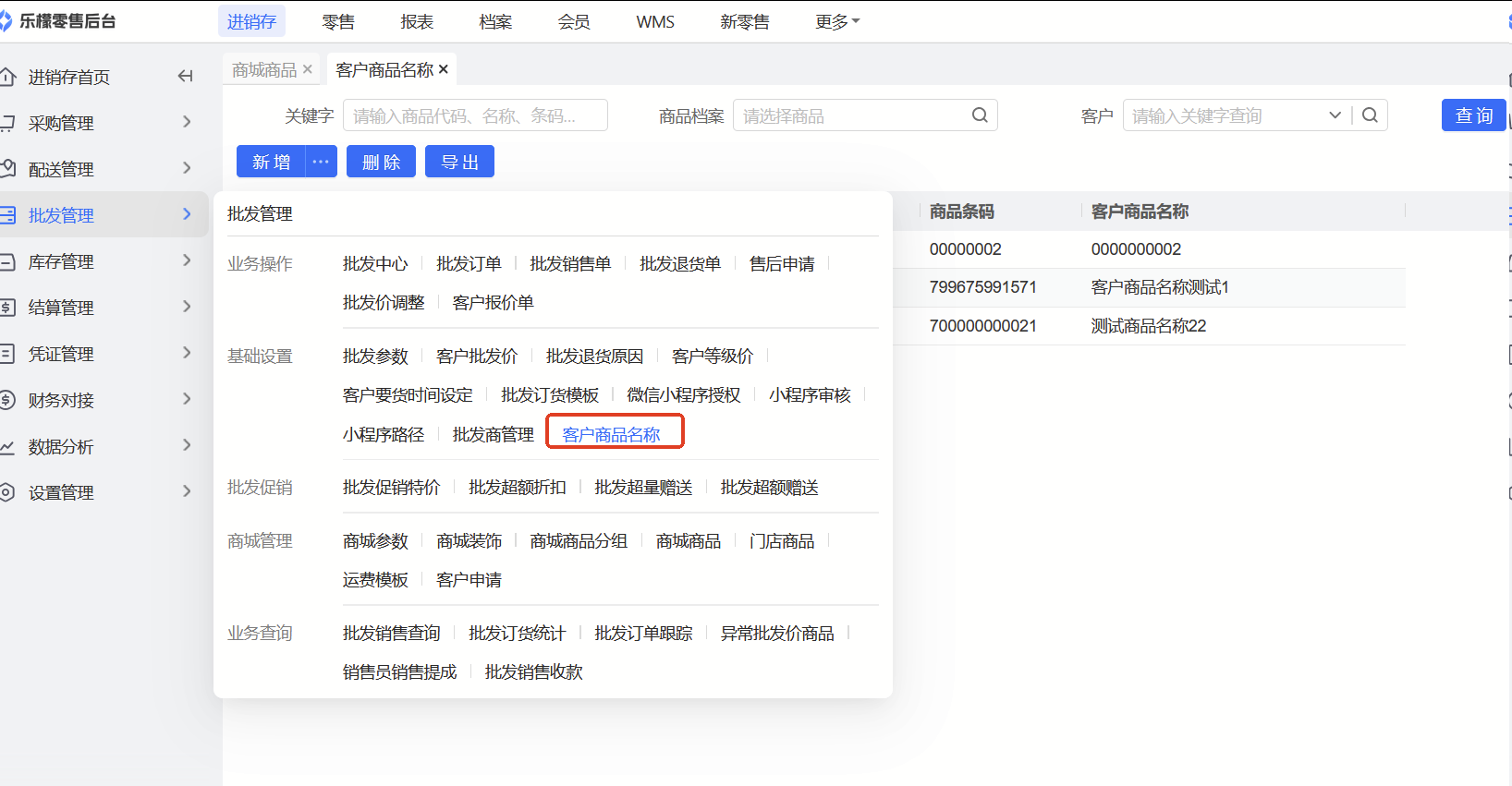This screenshot has width=1512, height=786.
Task: Open 门店商品 link
Action: pyautogui.click(x=782, y=541)
